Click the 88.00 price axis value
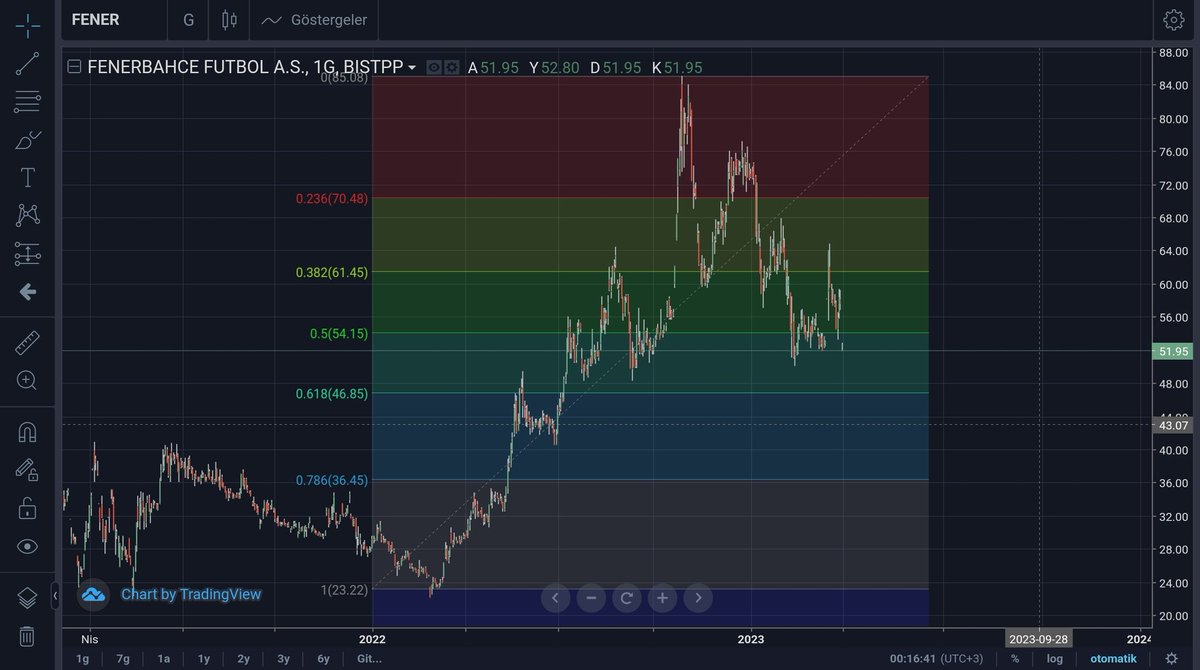 pyautogui.click(x=1173, y=53)
